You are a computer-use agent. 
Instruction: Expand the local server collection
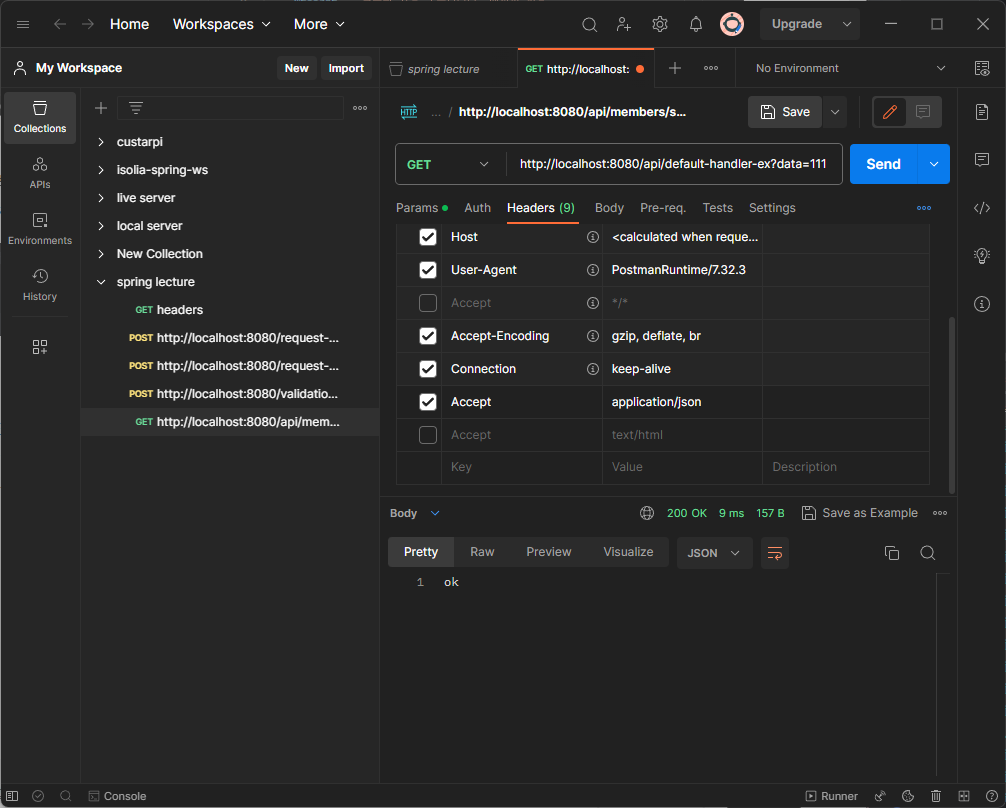tap(101, 226)
